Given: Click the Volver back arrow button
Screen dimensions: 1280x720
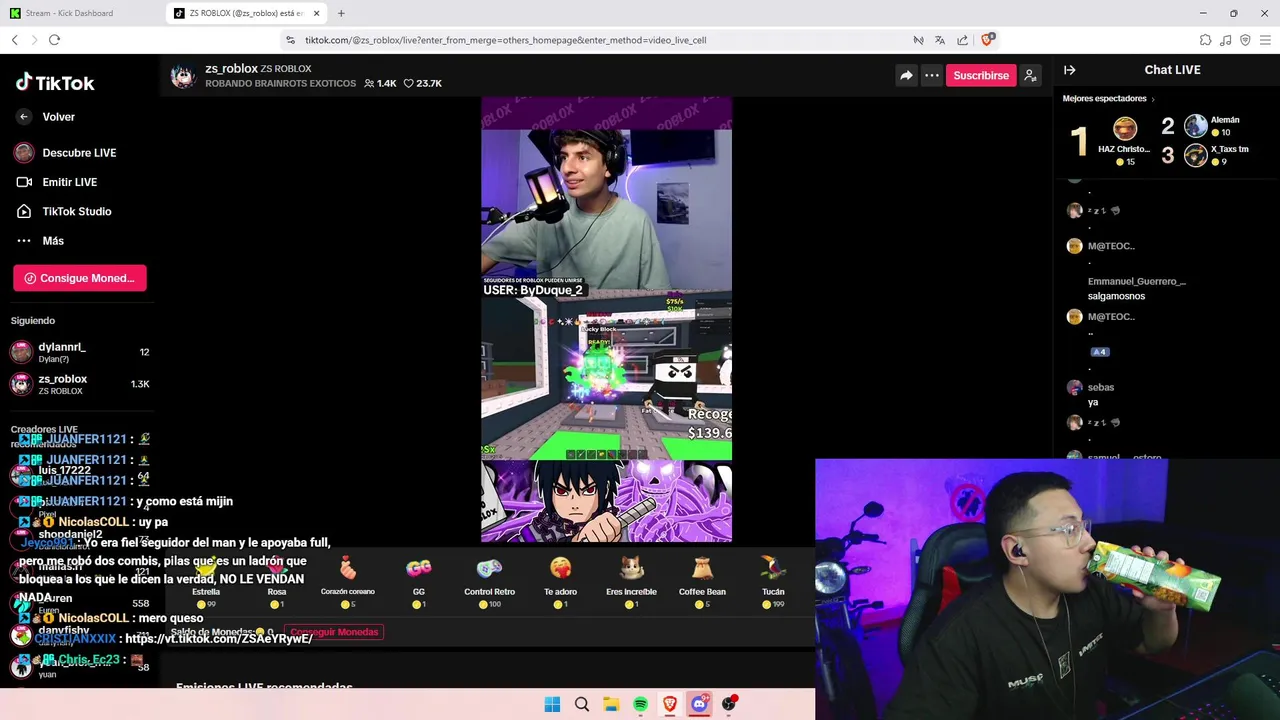Looking at the screenshot, I should point(24,117).
